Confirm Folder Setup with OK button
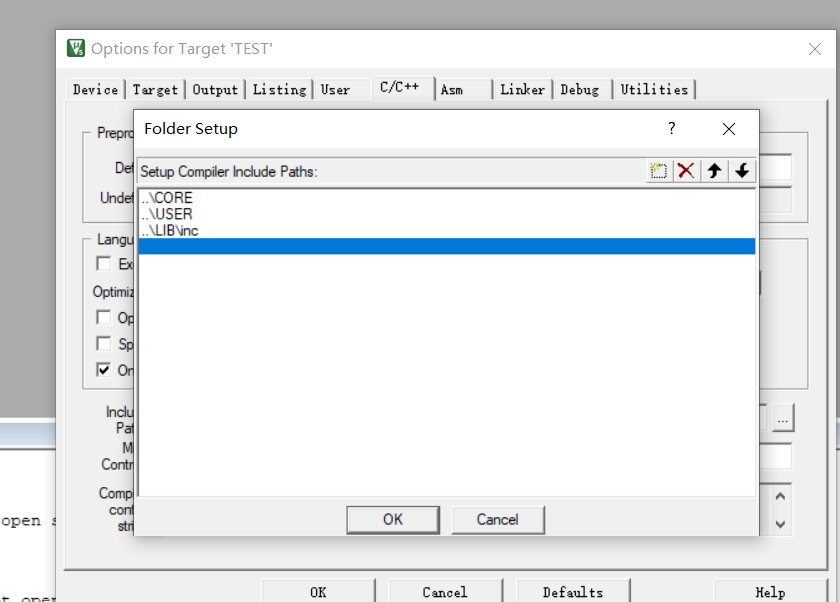 pos(393,520)
